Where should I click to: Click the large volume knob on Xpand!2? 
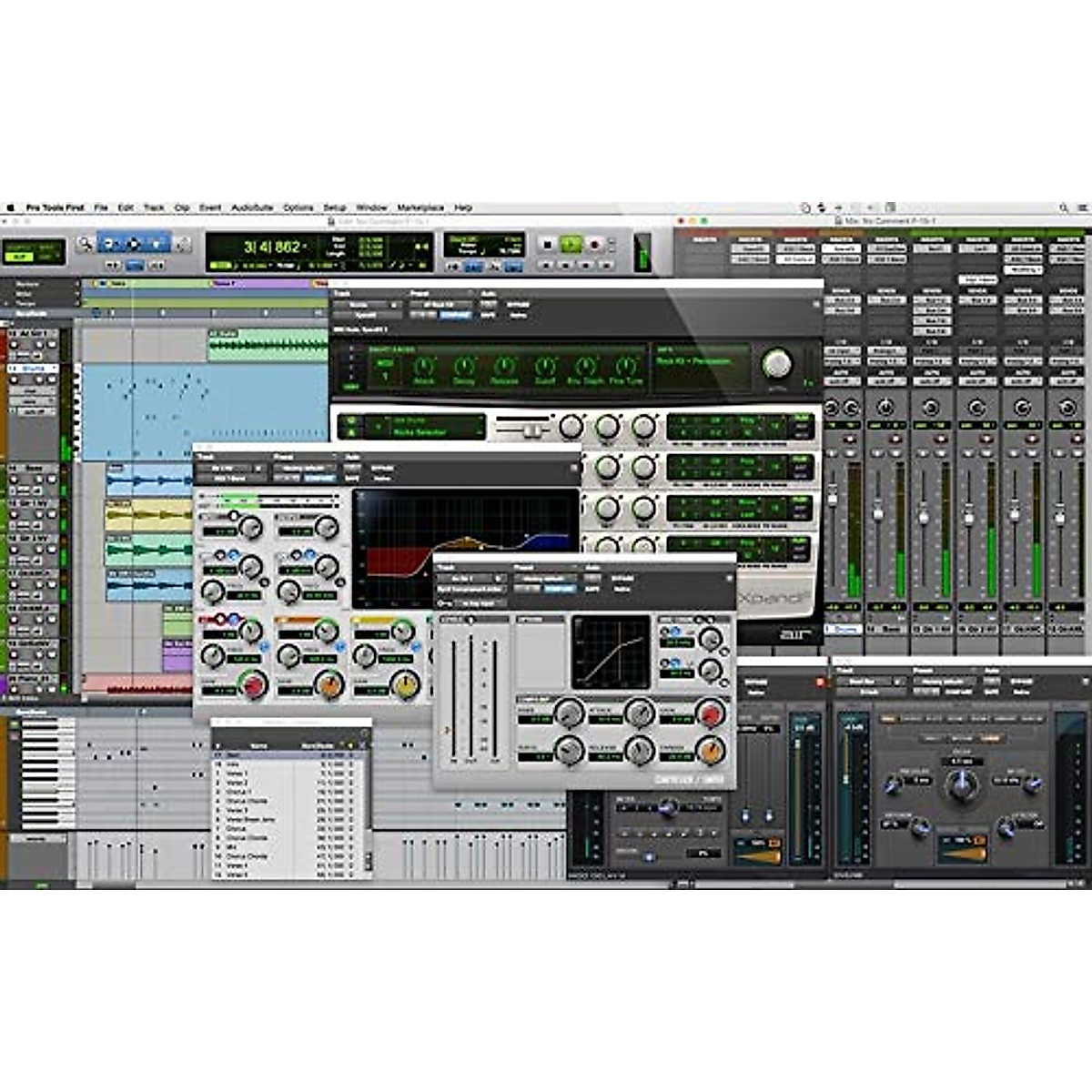[x=778, y=364]
